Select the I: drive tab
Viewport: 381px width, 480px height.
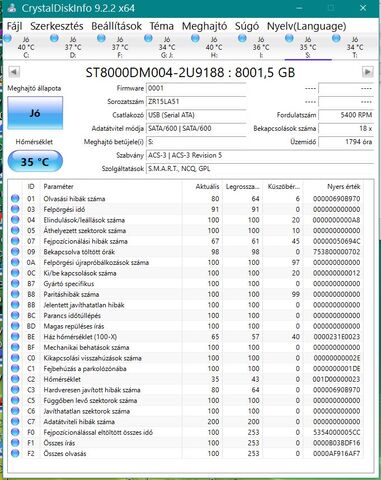261,47
